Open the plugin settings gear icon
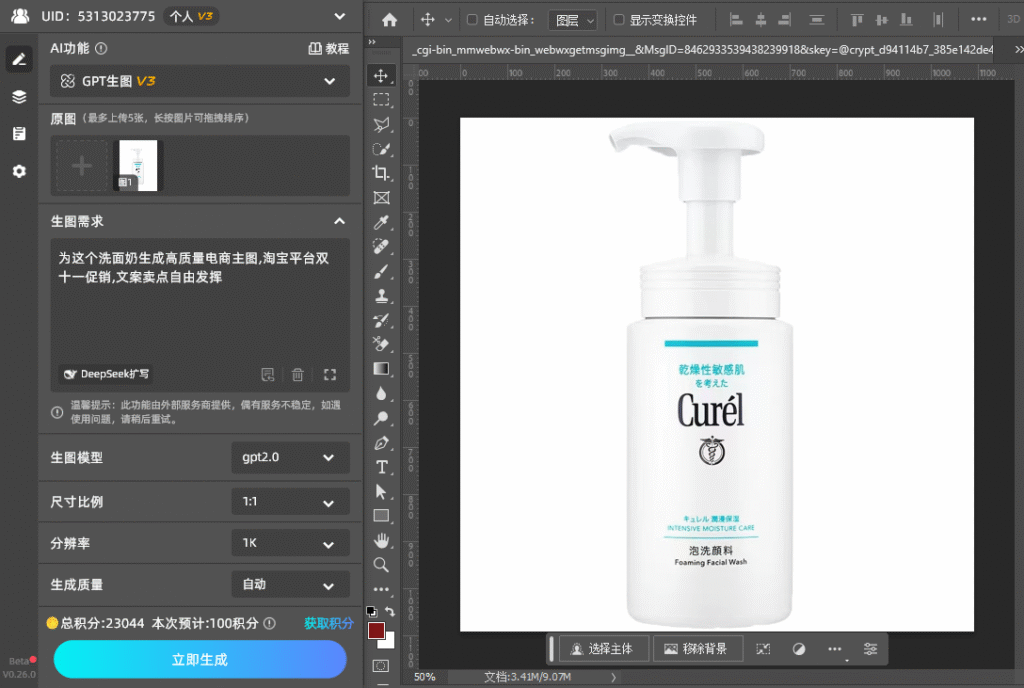Viewport: 1024px width, 688px height. coord(19,171)
